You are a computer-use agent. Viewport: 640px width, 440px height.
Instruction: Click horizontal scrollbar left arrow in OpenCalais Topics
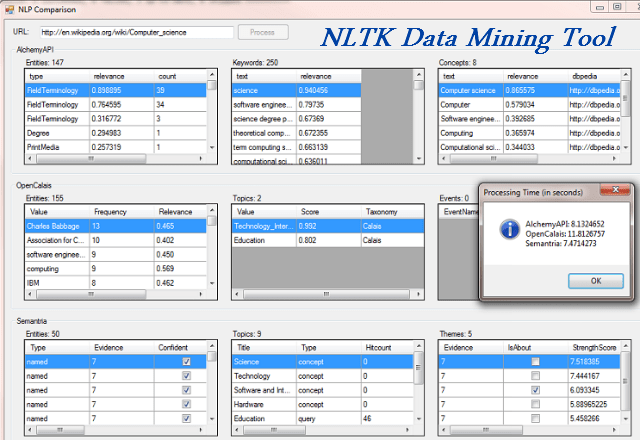(x=237, y=294)
